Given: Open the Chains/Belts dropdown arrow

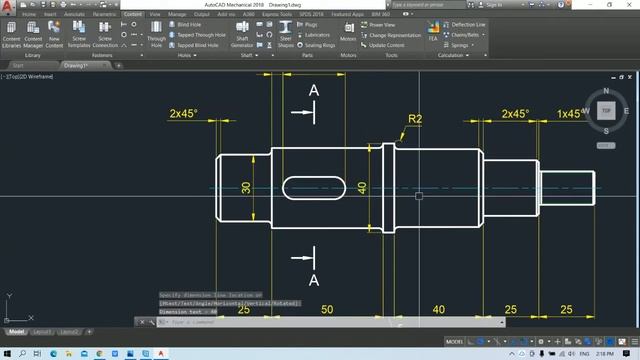Looking at the screenshot, I should [483, 35].
